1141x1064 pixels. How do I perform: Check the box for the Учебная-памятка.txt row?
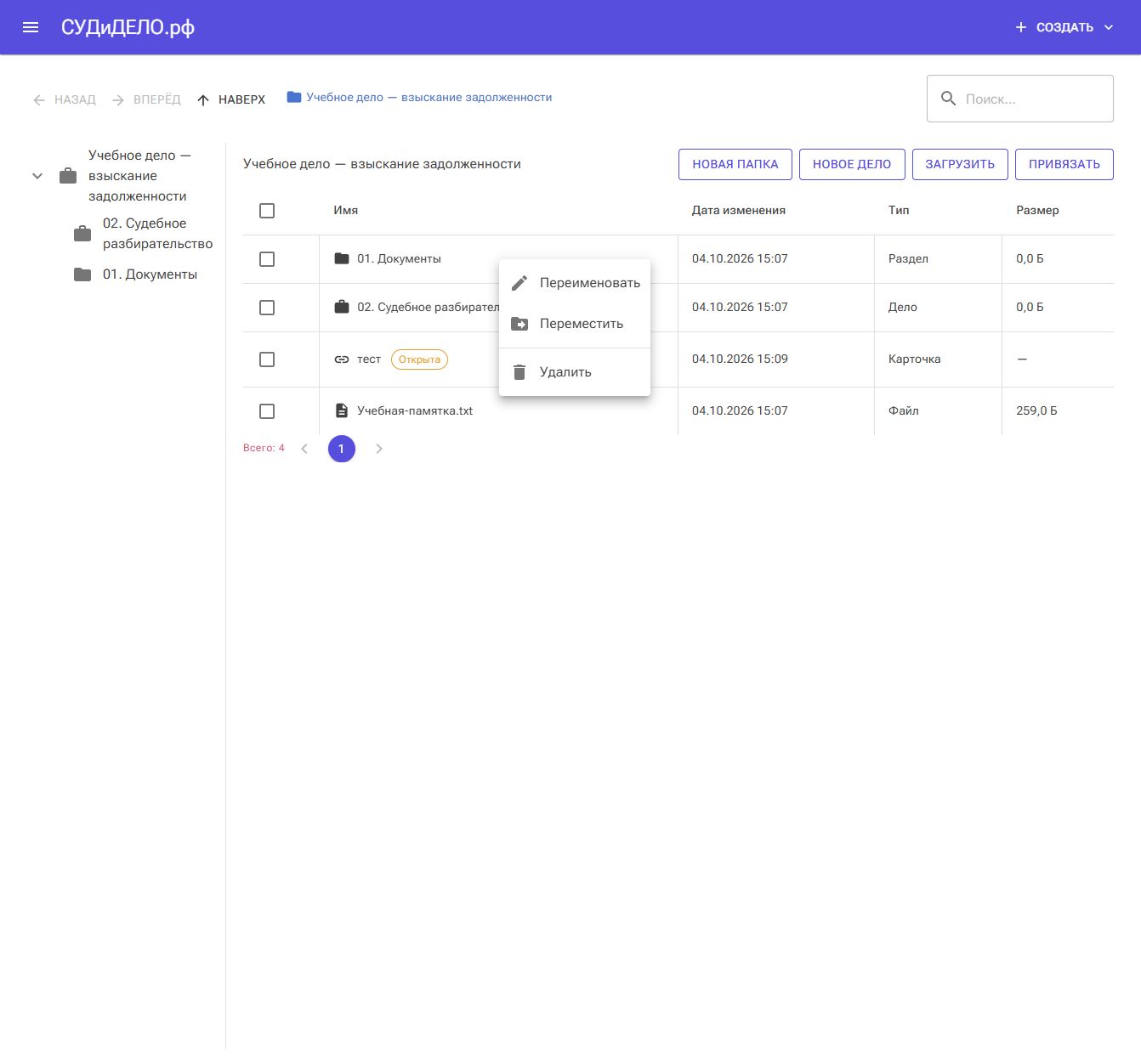[267, 411]
